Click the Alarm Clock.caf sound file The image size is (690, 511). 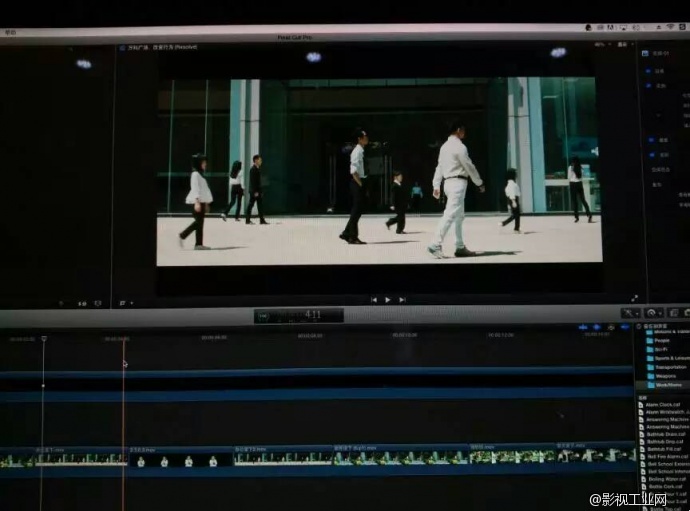pyautogui.click(x=661, y=404)
